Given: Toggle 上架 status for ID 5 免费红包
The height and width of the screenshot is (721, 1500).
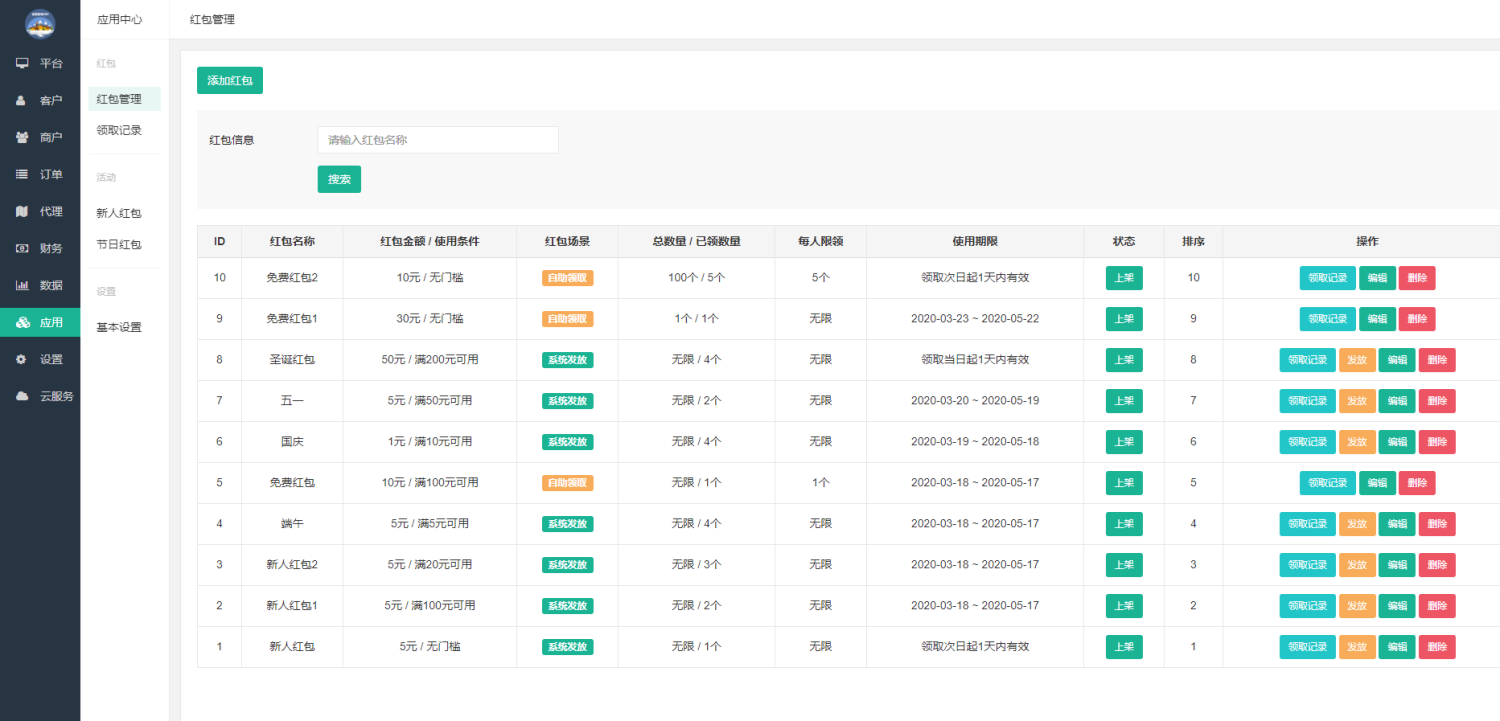Looking at the screenshot, I should coord(1124,483).
